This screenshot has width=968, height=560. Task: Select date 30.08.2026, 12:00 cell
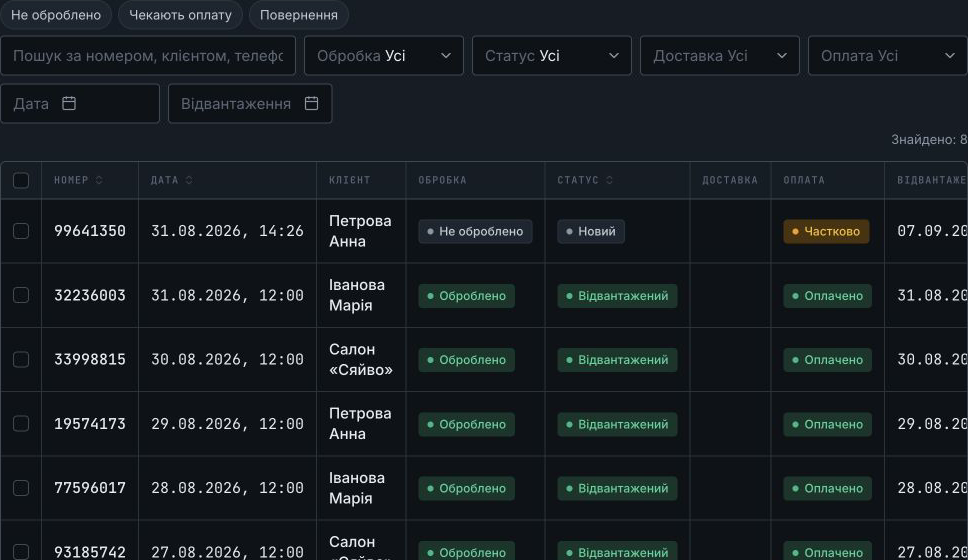pos(227,359)
